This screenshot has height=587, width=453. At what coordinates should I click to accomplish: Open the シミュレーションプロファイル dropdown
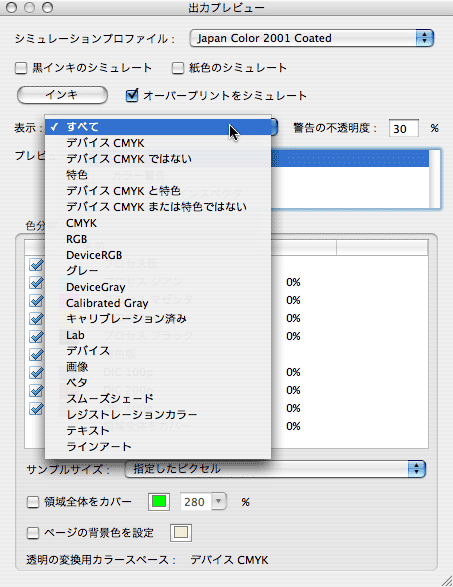click(311, 38)
